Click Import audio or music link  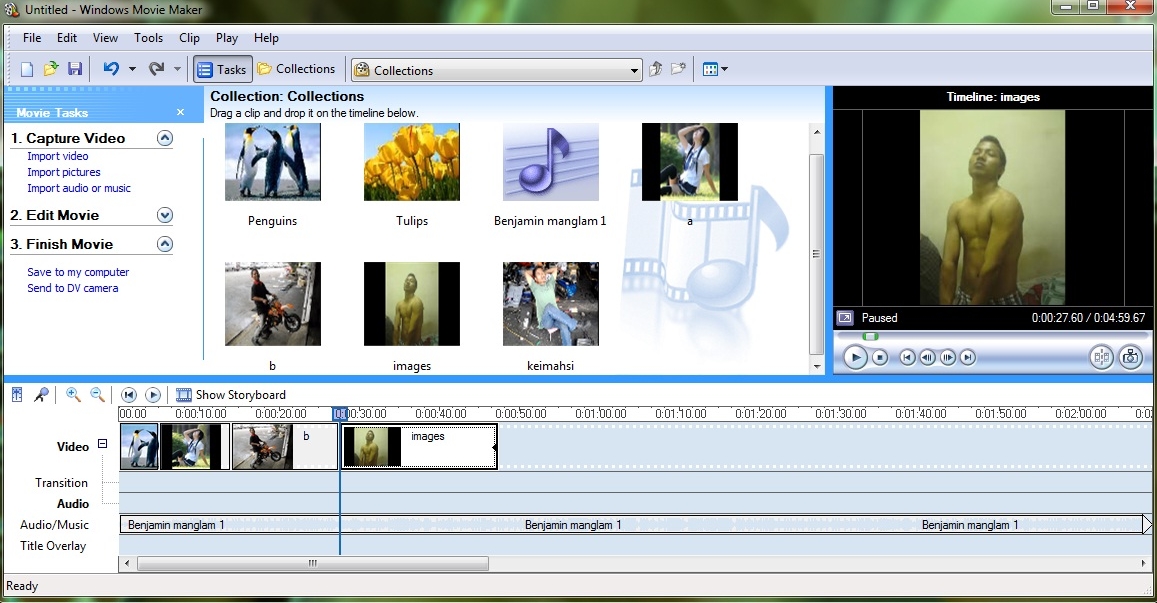[x=79, y=188]
